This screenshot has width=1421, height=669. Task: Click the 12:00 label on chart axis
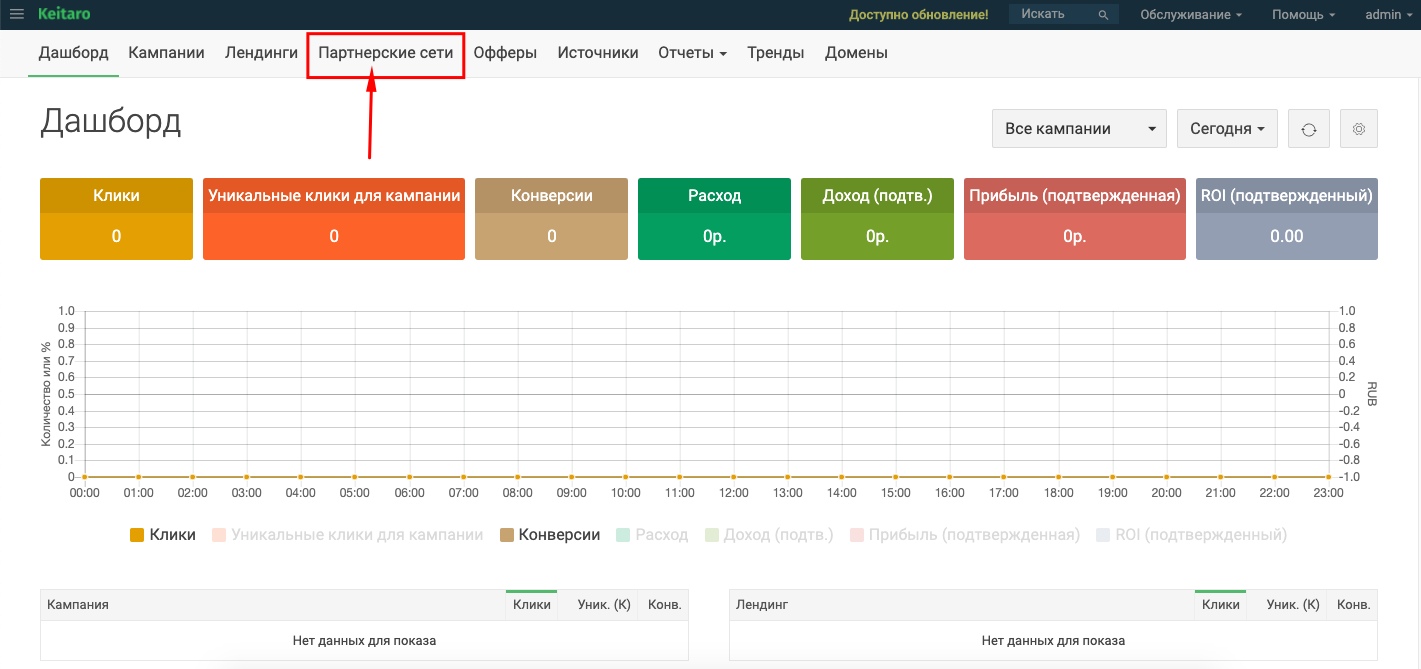[x=734, y=493]
